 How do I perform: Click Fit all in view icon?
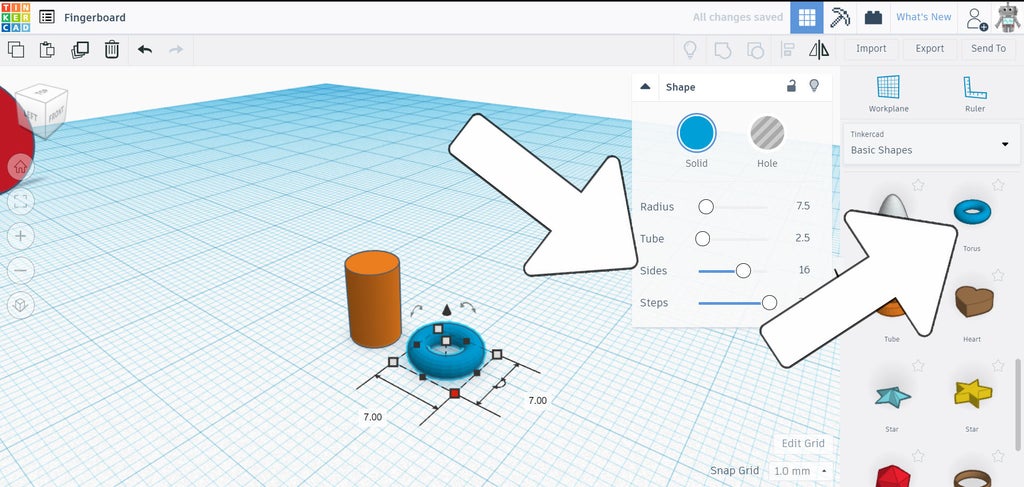tap(20, 202)
